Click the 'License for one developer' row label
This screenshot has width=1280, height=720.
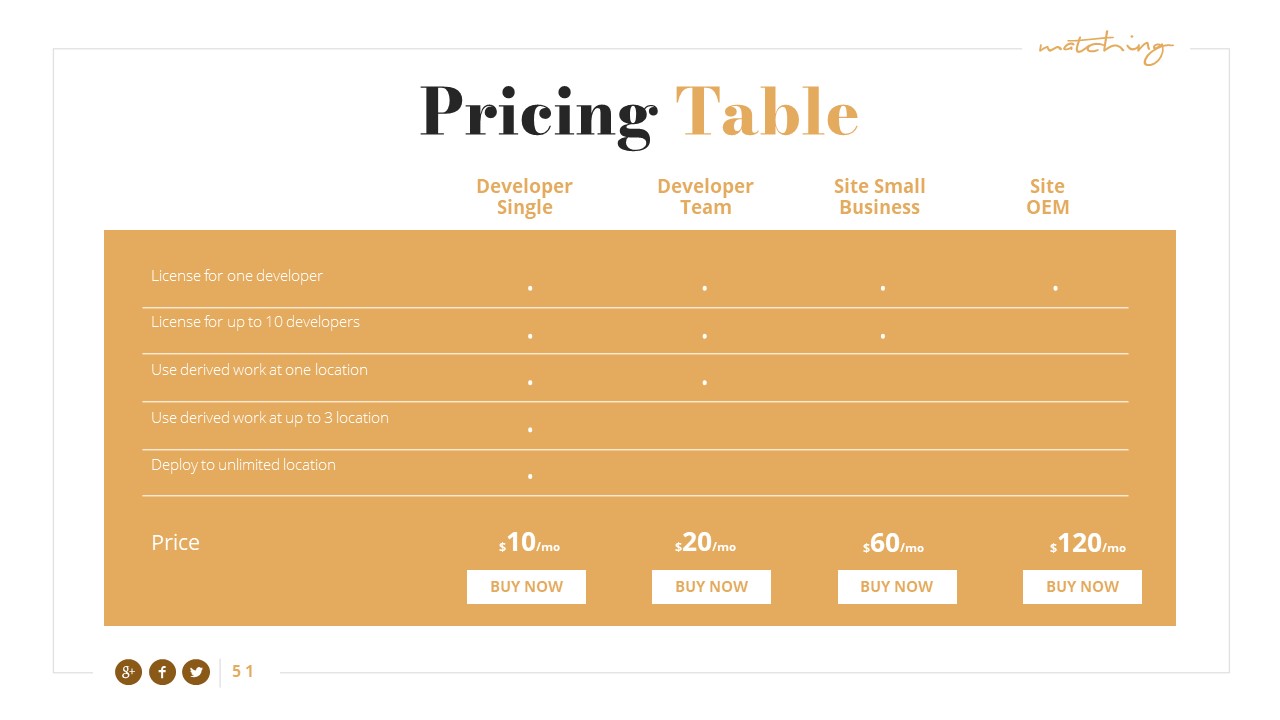click(237, 276)
